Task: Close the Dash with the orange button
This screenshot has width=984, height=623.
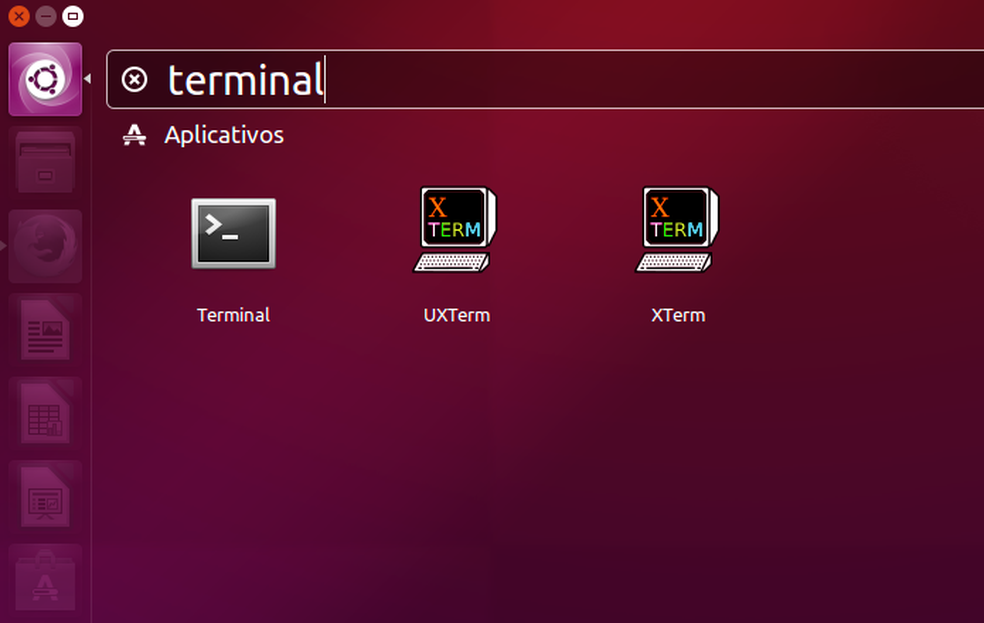Action: pyautogui.click(x=19, y=16)
